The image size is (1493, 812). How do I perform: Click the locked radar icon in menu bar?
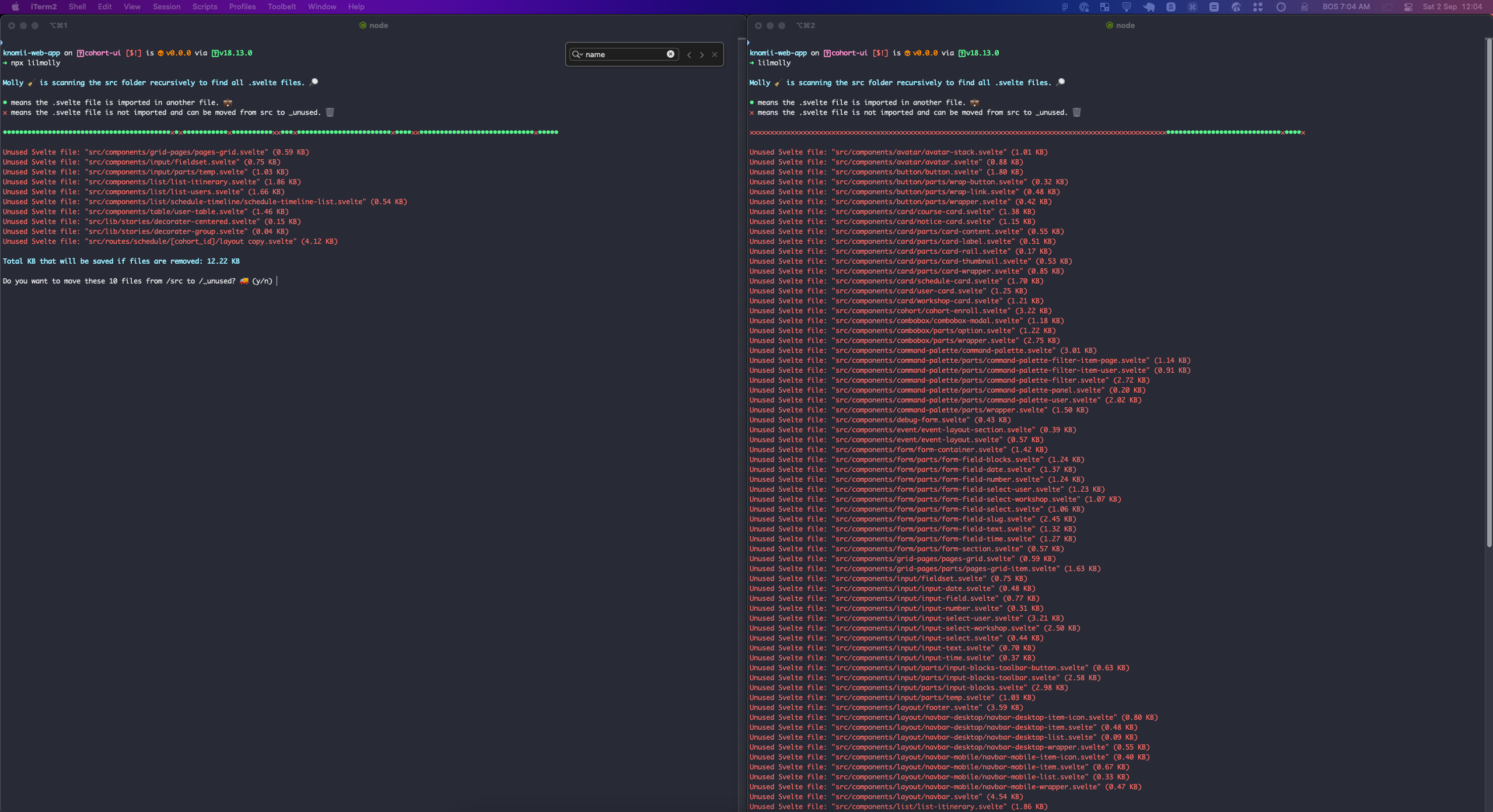coord(1084,7)
